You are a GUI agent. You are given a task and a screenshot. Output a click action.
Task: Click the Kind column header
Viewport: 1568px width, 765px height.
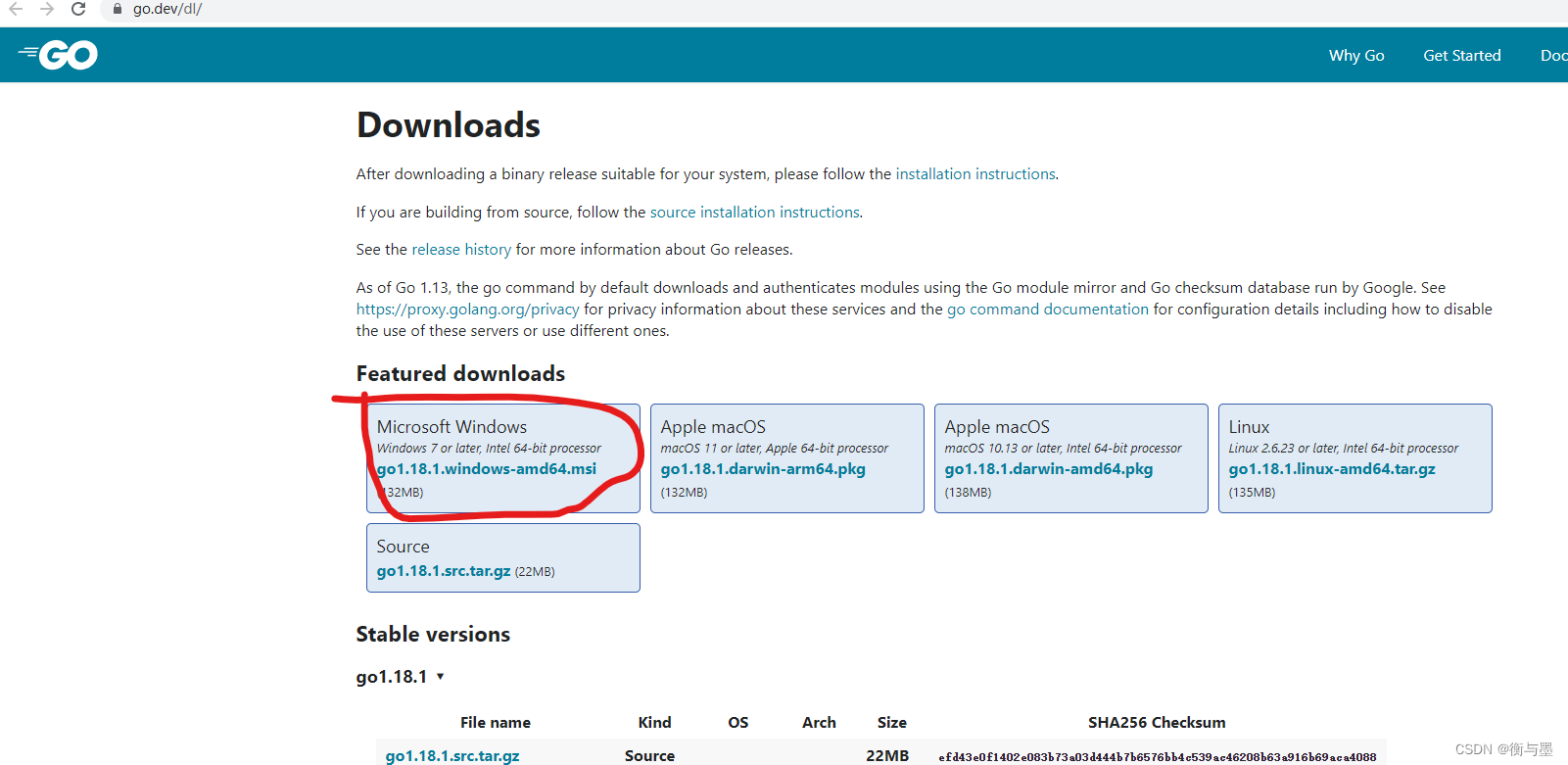(654, 723)
